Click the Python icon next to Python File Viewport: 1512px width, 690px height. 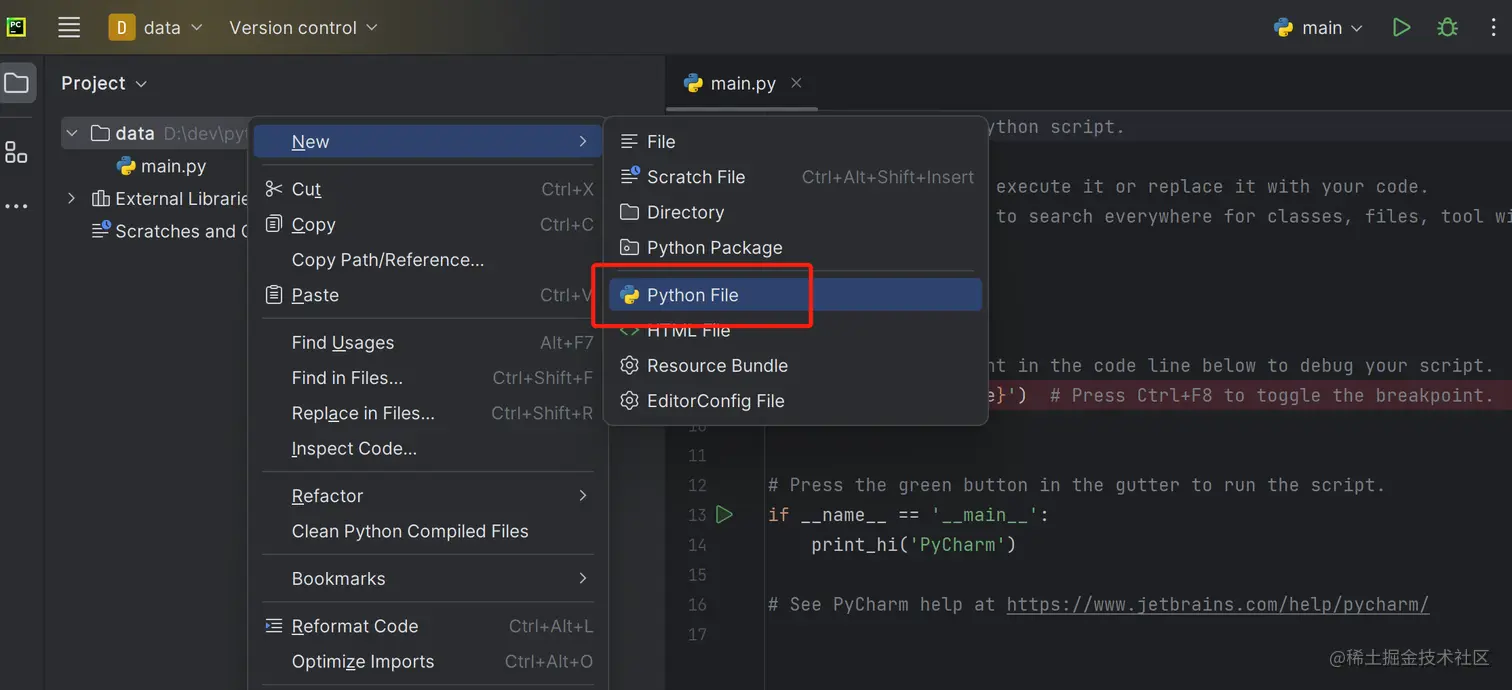(629, 294)
